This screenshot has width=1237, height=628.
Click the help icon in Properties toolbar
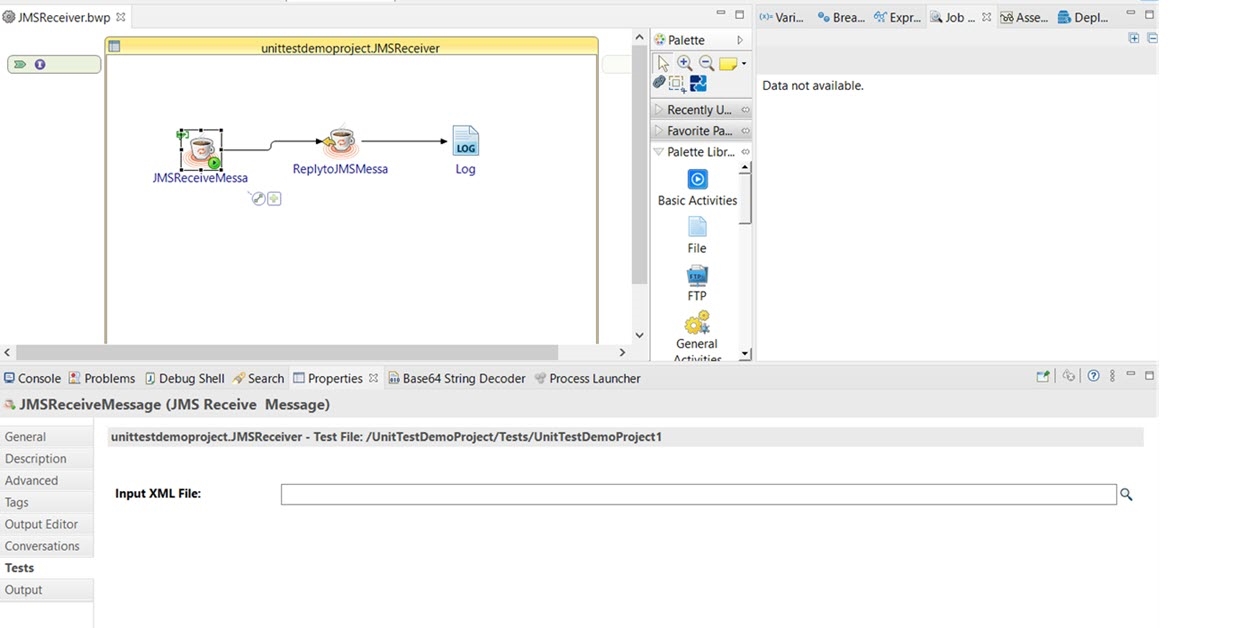1093,376
